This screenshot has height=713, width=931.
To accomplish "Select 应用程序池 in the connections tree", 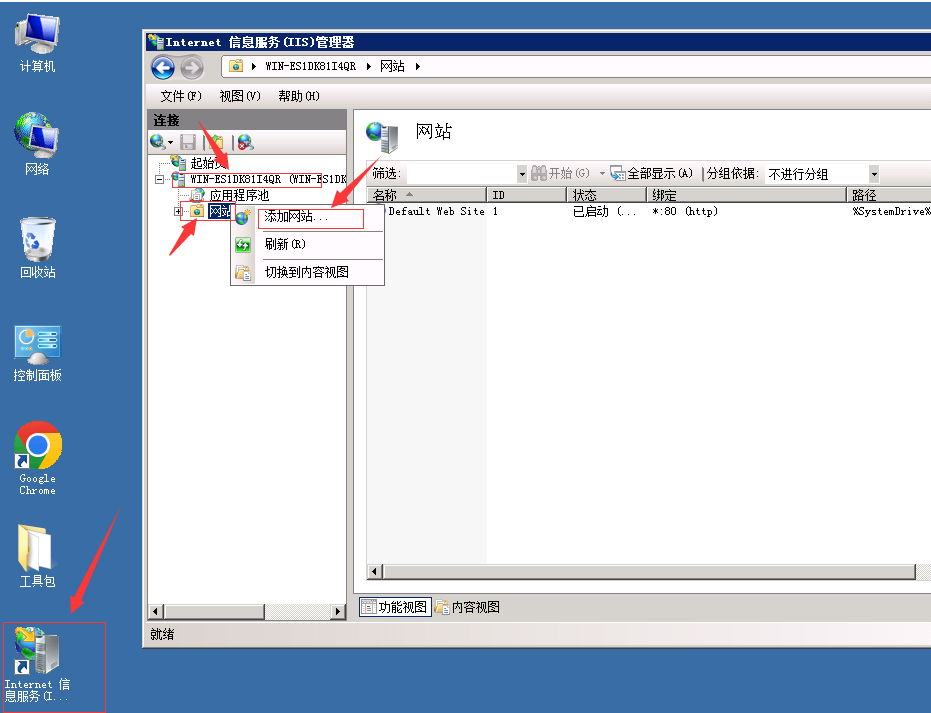I will point(238,196).
